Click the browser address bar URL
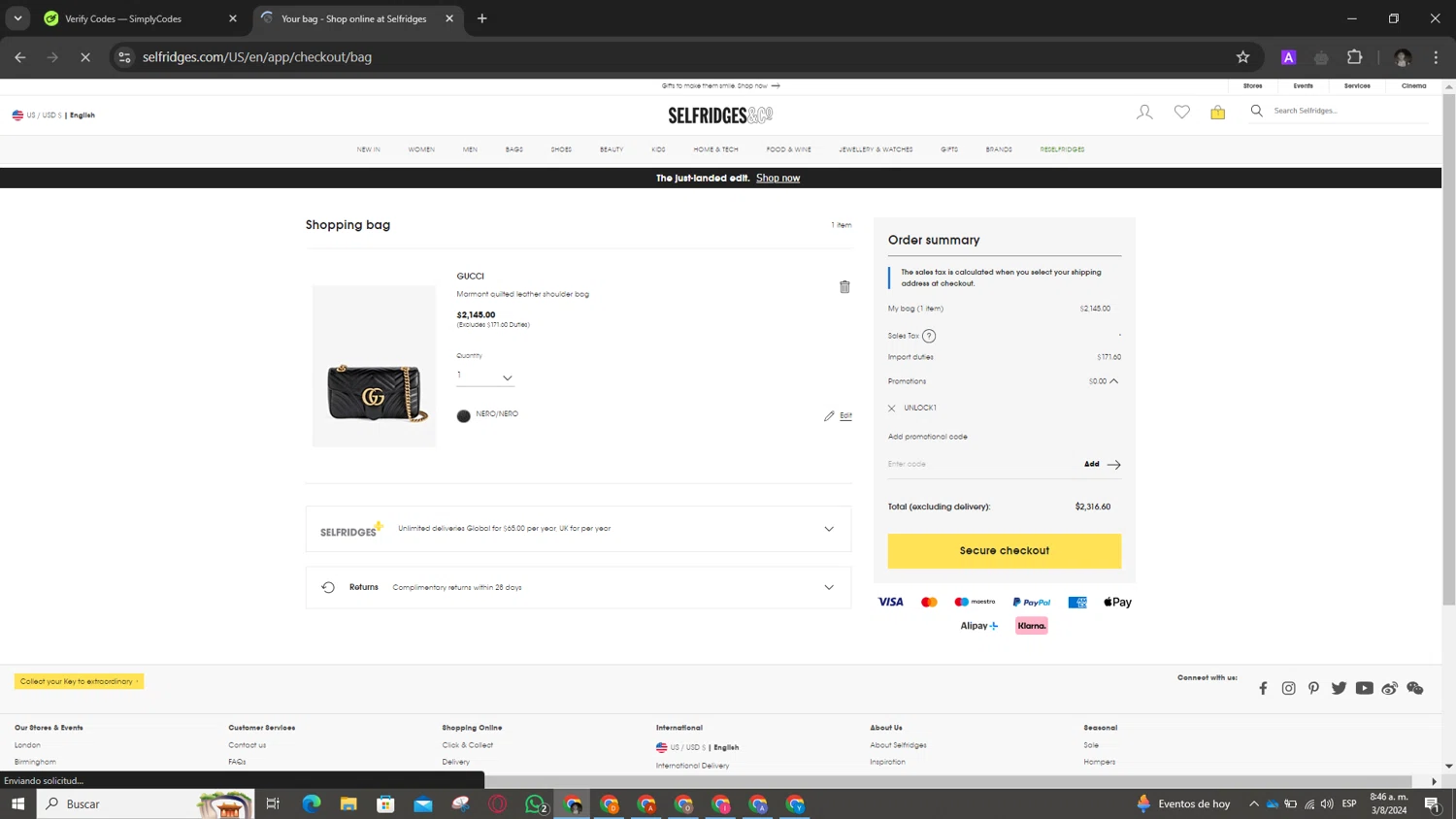This screenshot has height=819, width=1456. coord(257,57)
